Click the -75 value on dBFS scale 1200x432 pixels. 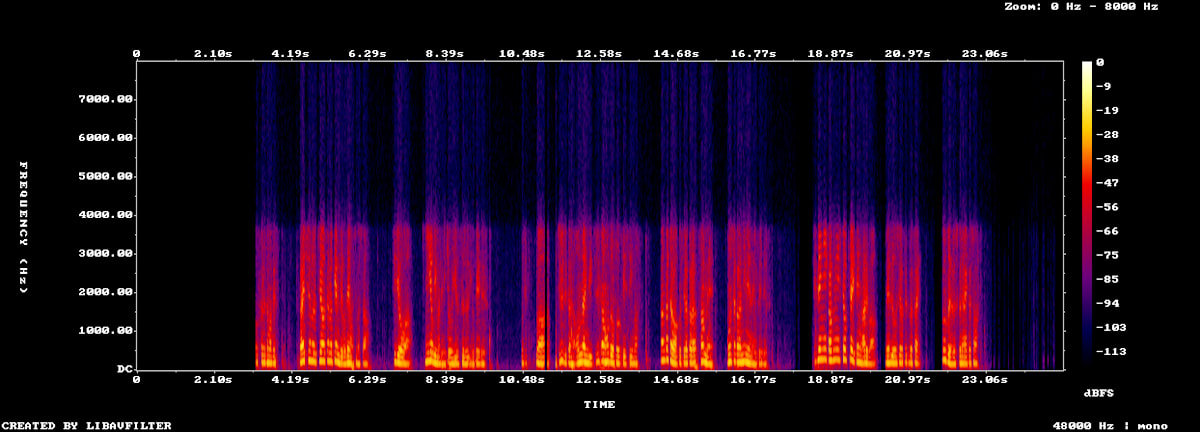(1107, 255)
